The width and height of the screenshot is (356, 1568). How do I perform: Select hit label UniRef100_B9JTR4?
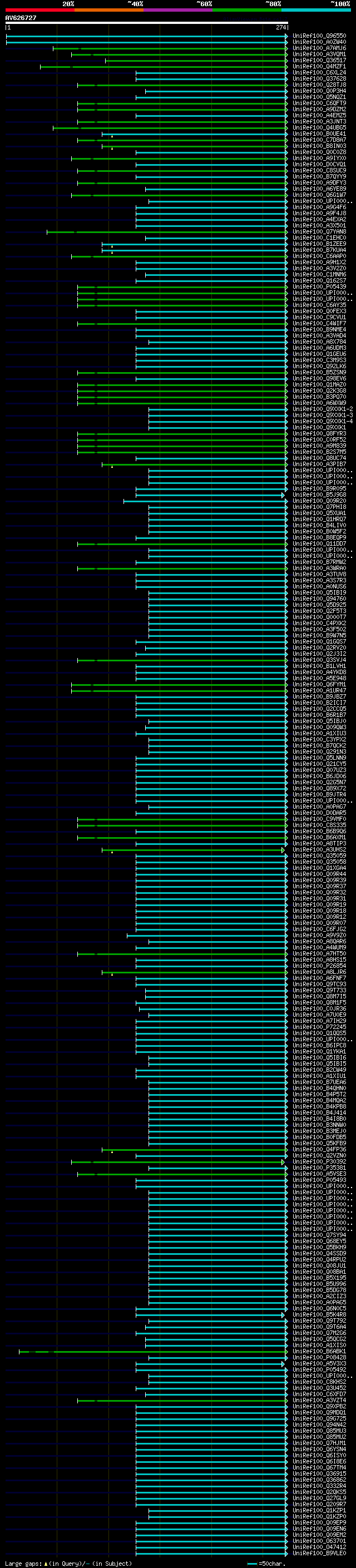(319, 795)
